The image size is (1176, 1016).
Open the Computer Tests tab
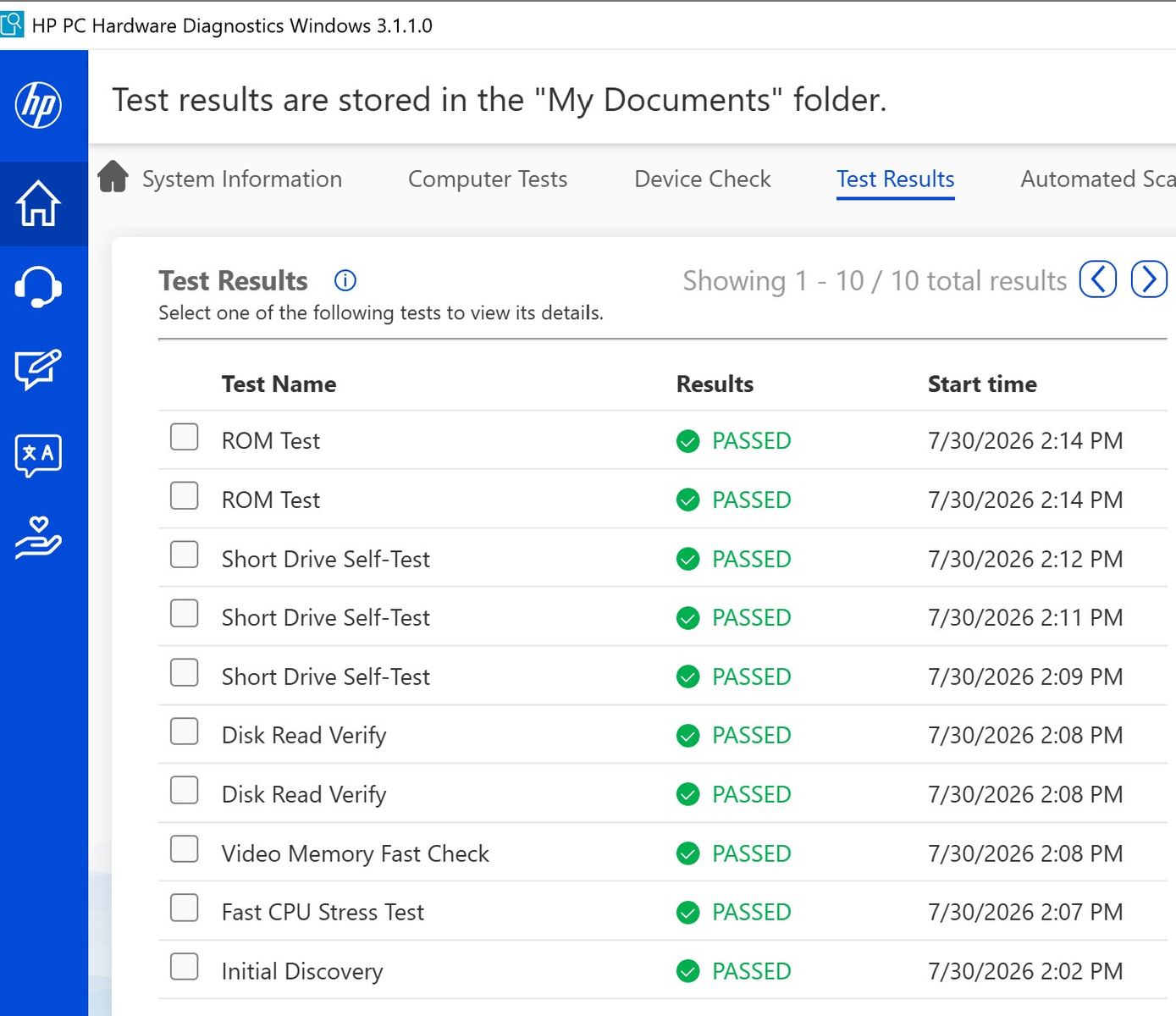tap(488, 179)
